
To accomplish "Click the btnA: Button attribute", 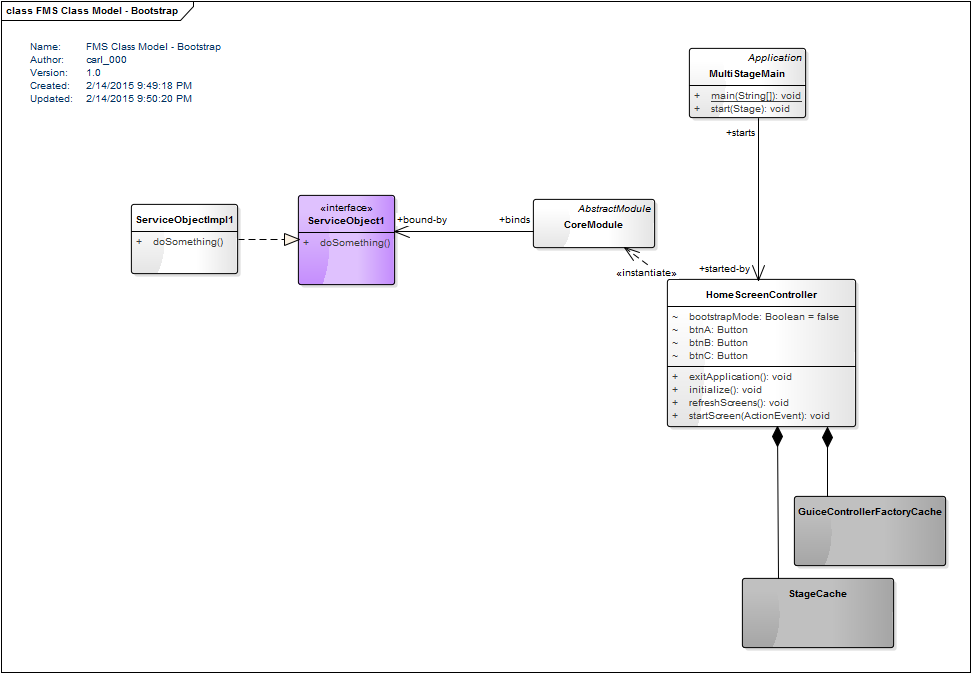I will tap(718, 330).
